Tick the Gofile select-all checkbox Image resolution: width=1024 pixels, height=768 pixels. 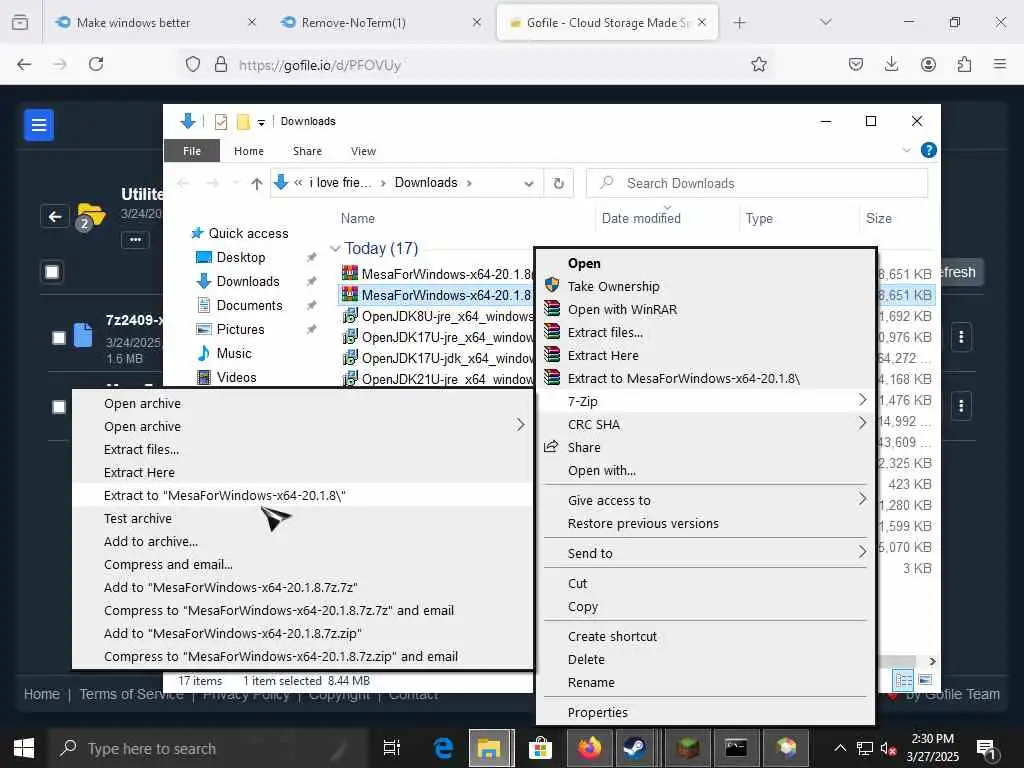pyautogui.click(x=52, y=272)
